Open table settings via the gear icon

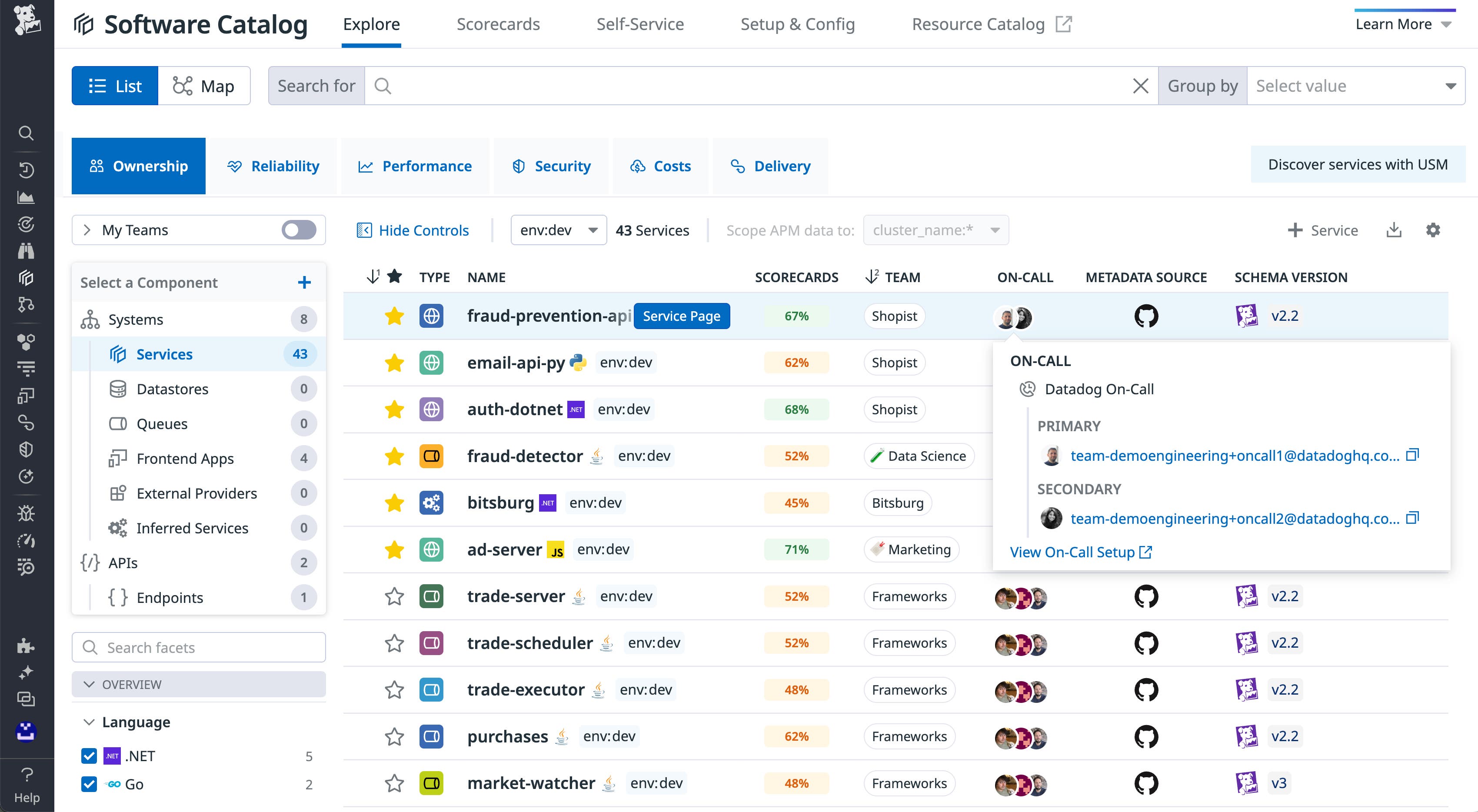[1433, 230]
